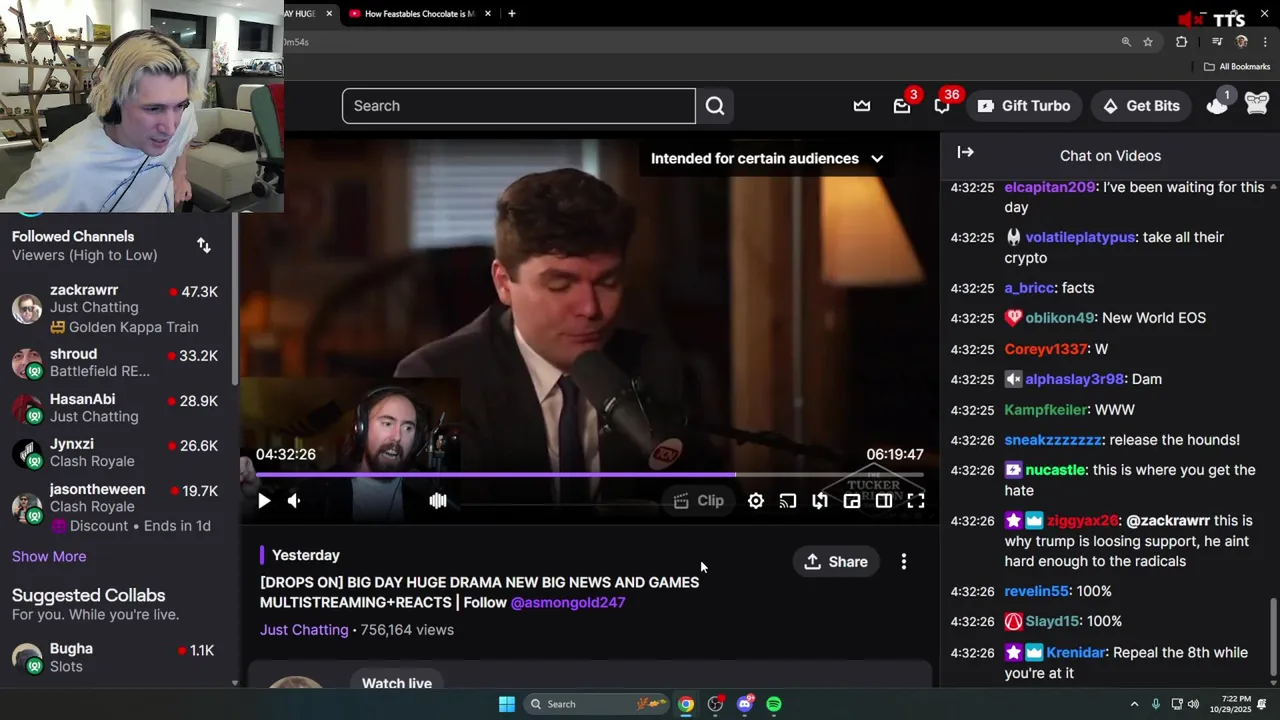Screen dimensions: 1280x720
Task: Mute the video with the speaker icon
Action: point(294,501)
